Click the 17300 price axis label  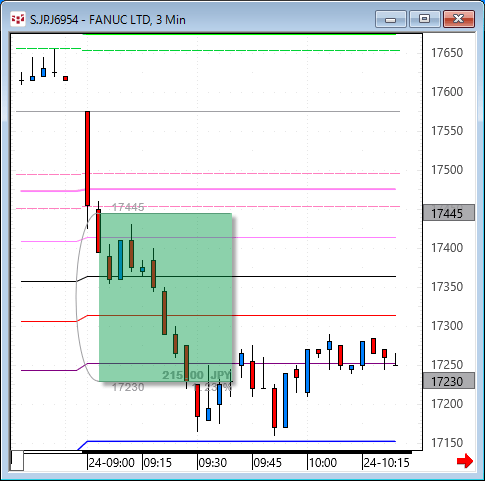tap(447, 326)
